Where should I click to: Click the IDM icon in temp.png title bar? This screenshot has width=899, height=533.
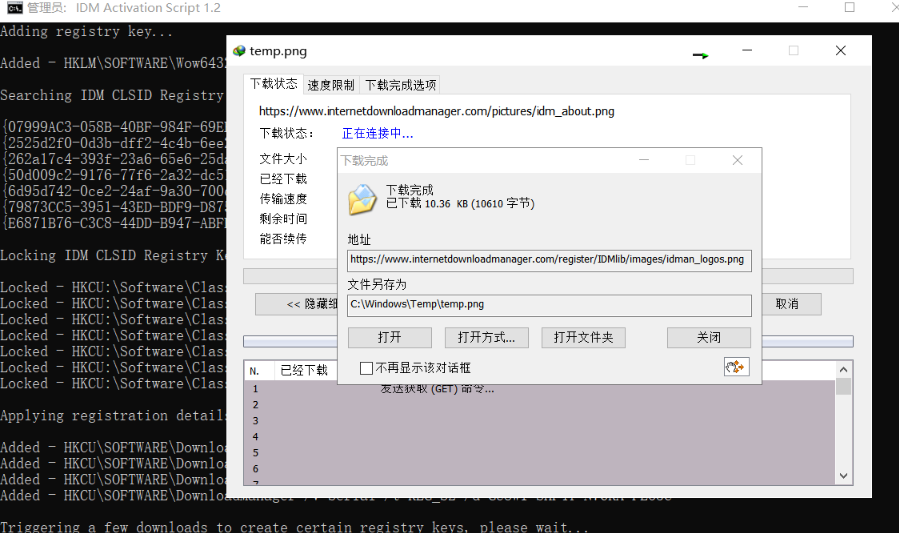click(239, 51)
